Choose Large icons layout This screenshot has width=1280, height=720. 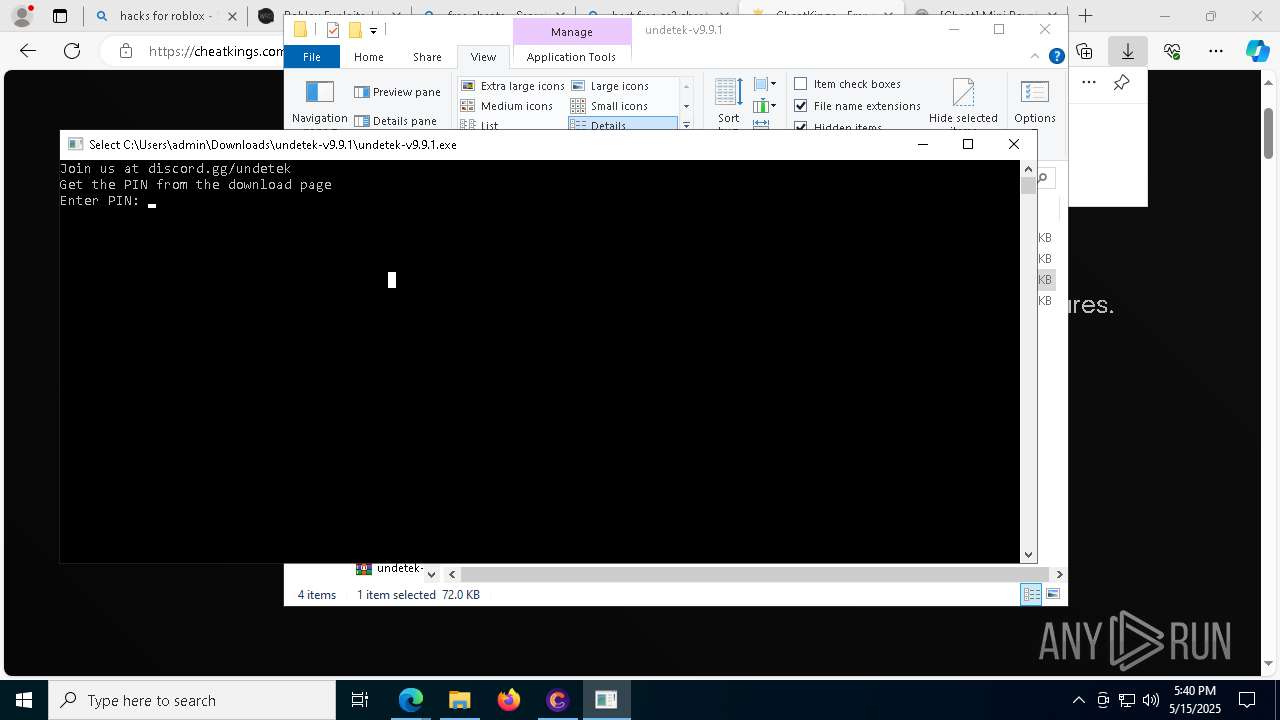click(609, 86)
